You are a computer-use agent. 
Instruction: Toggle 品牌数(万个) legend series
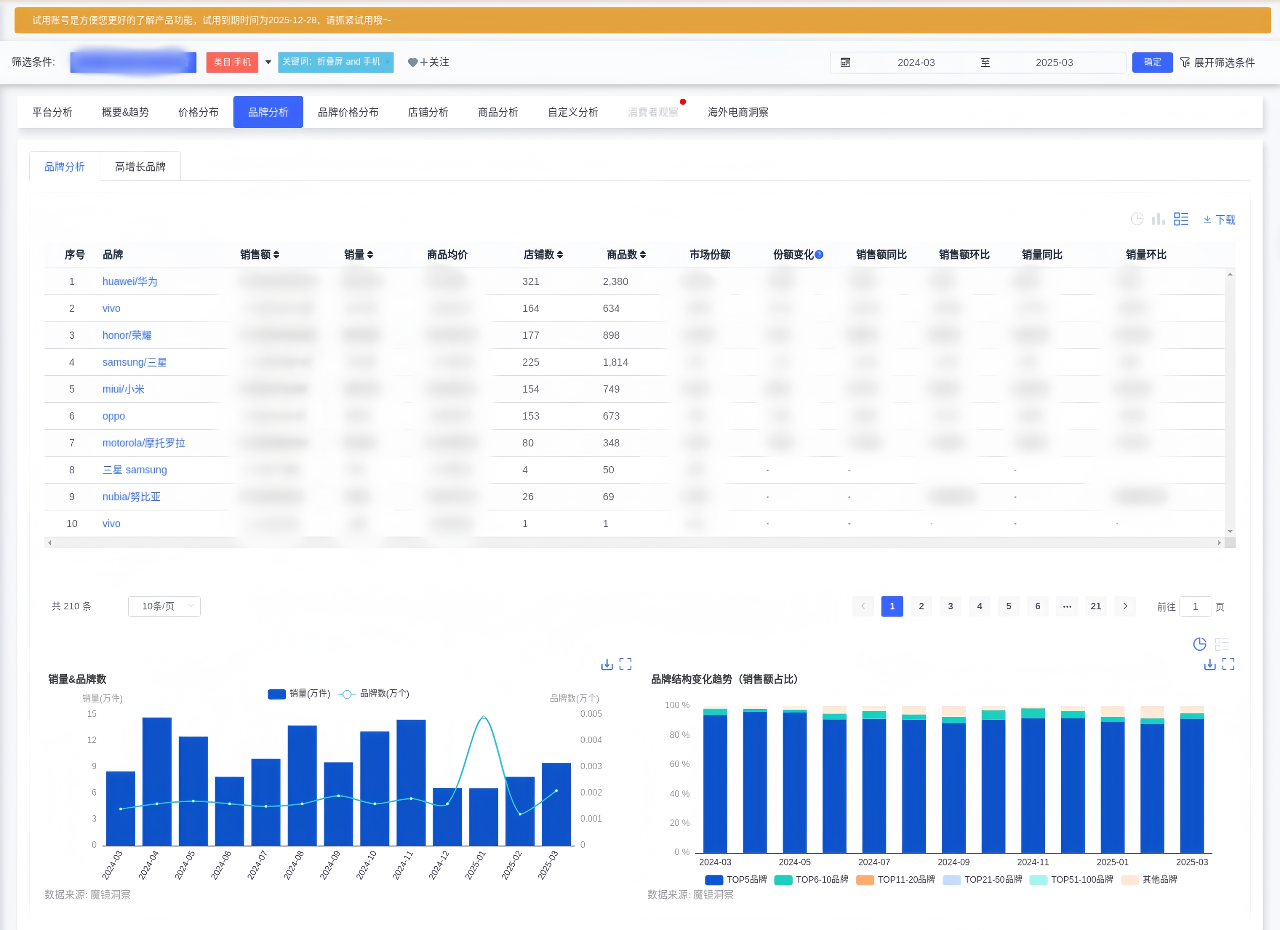(x=374, y=694)
